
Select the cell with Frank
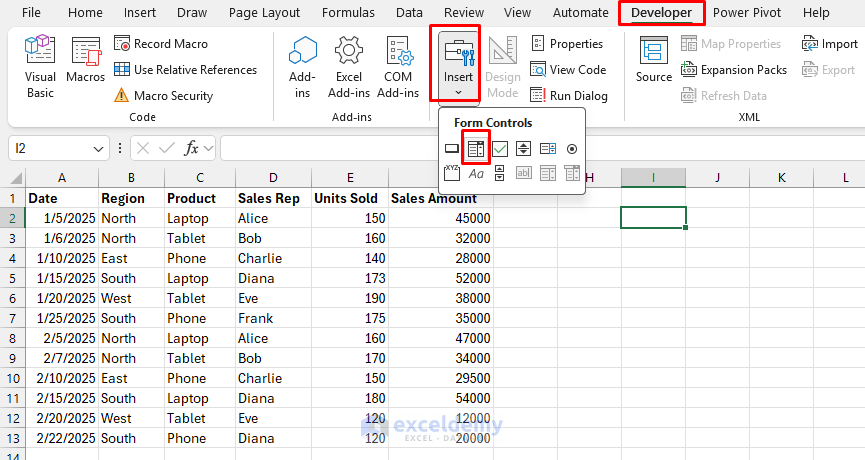[x=274, y=318]
